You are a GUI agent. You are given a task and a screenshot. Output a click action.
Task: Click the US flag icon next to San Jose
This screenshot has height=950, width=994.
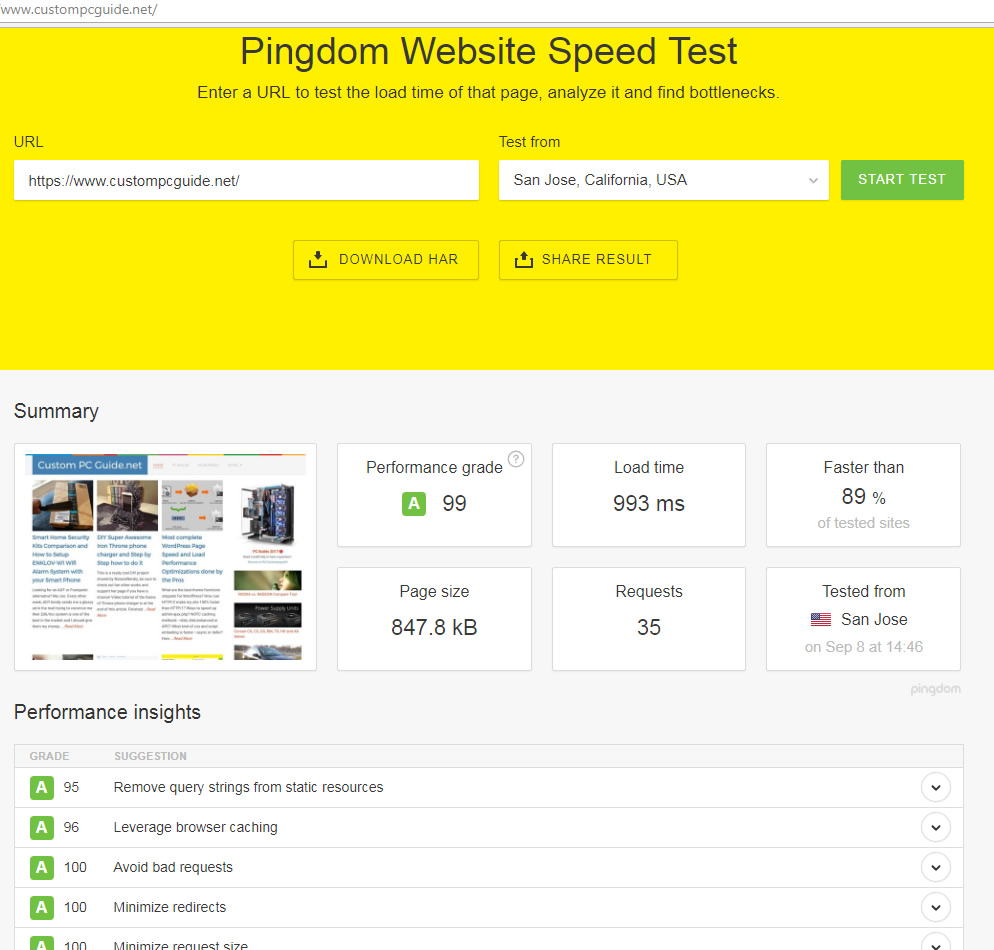click(822, 620)
